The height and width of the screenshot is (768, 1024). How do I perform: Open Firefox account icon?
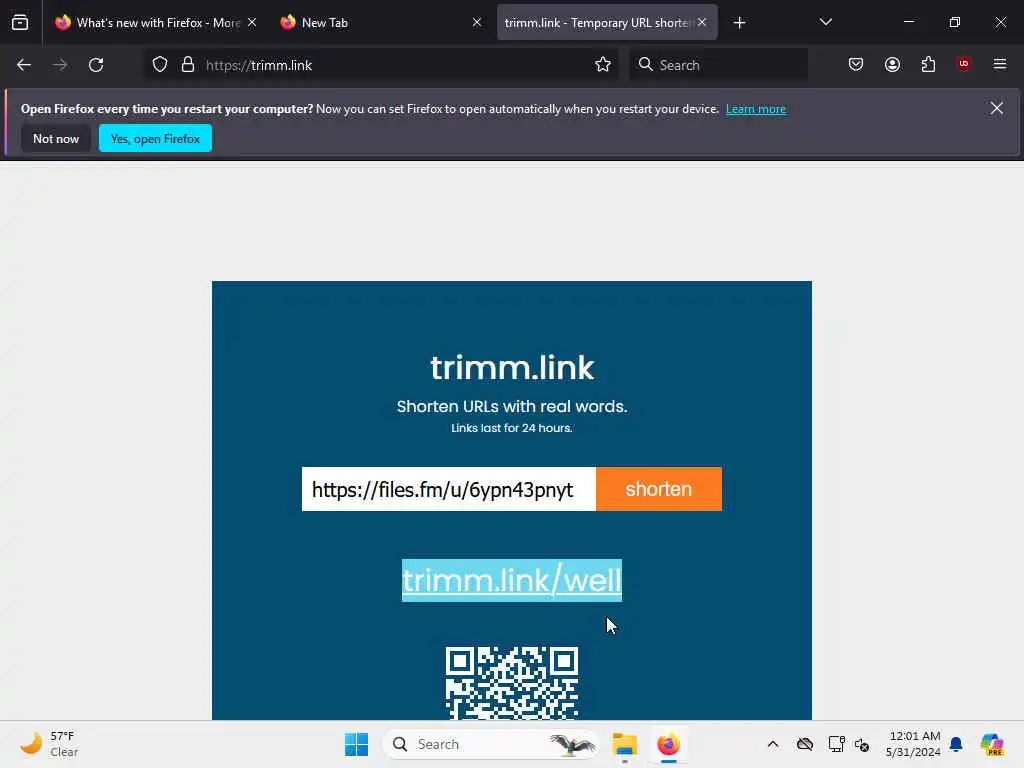893,65
